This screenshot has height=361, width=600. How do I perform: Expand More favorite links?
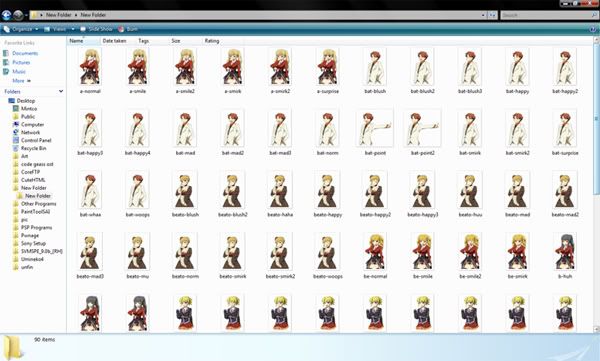click(x=21, y=81)
